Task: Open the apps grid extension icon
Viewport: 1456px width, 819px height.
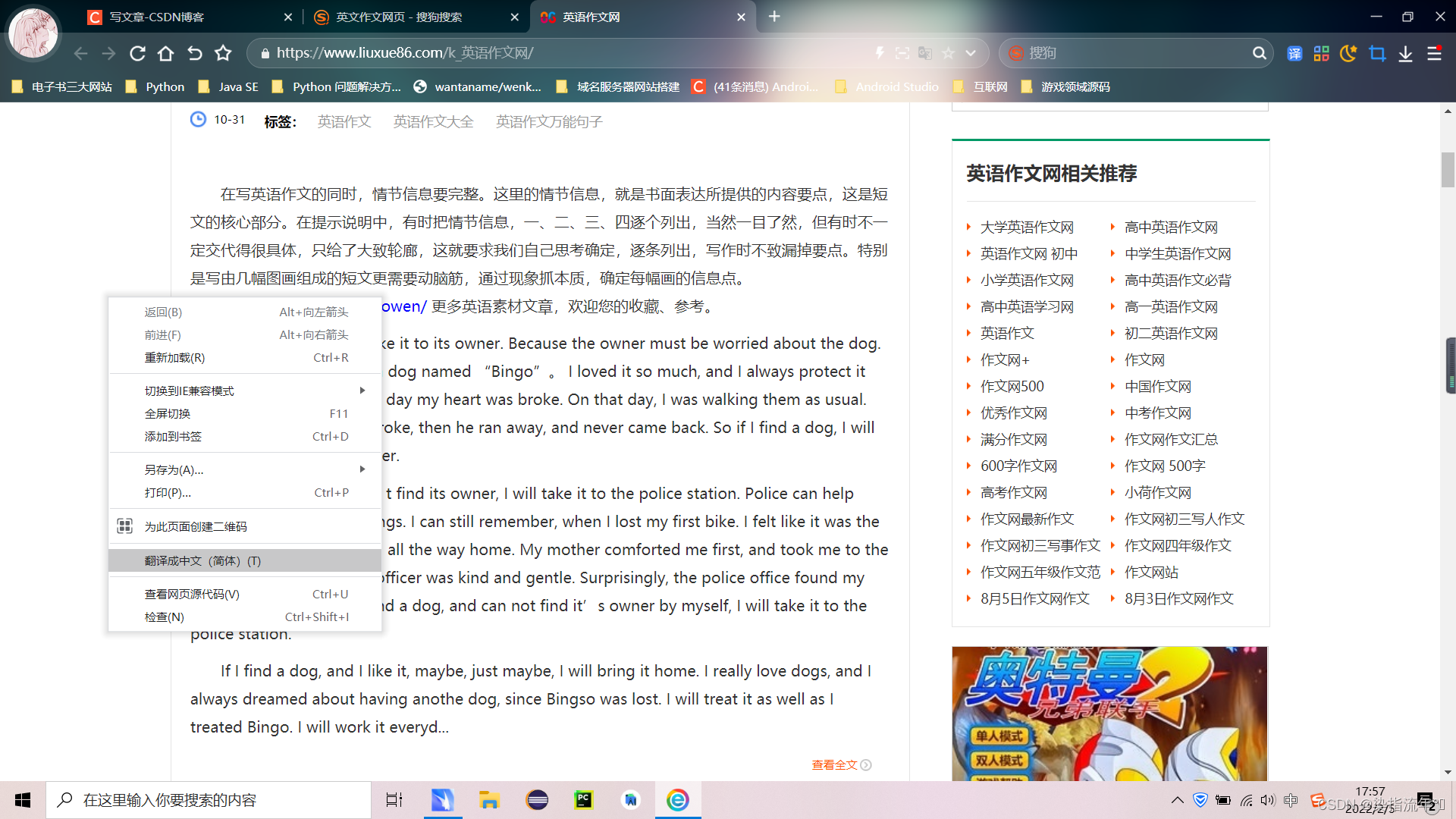Action: coord(1322,53)
